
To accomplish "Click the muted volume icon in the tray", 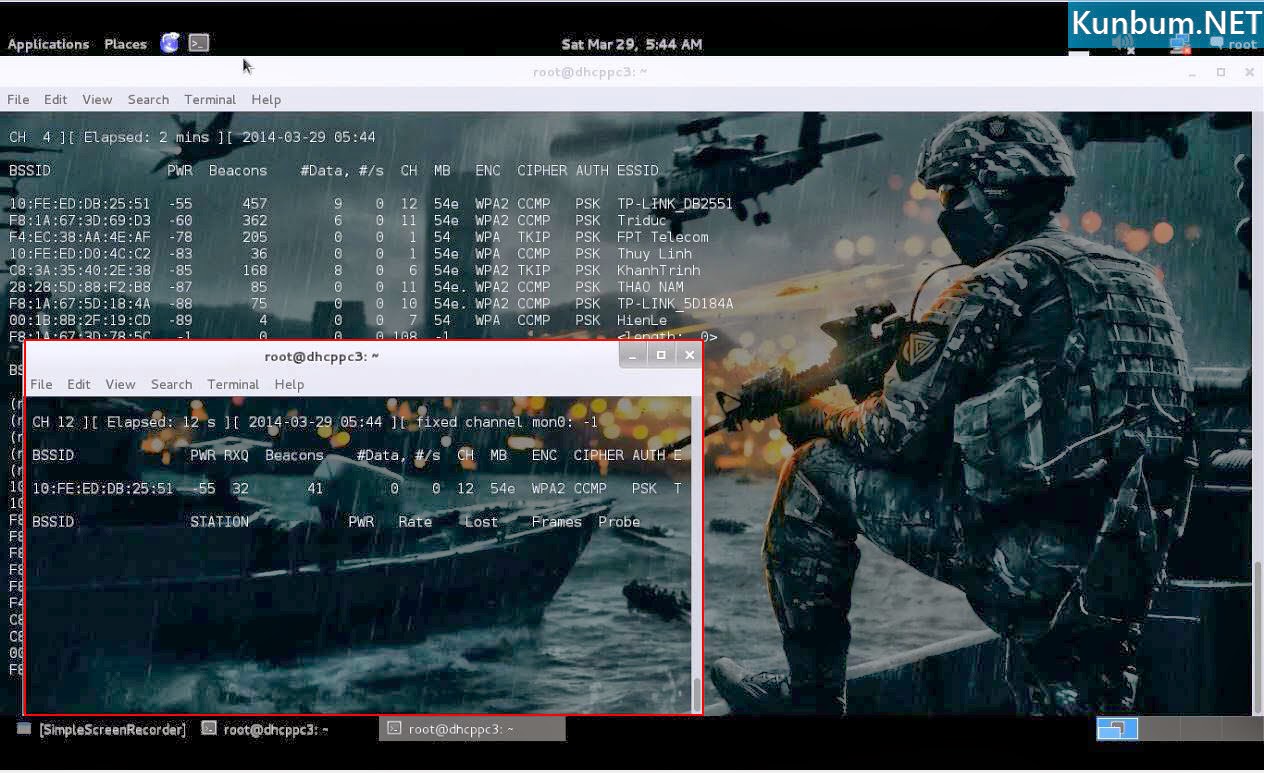I will coord(1122,44).
